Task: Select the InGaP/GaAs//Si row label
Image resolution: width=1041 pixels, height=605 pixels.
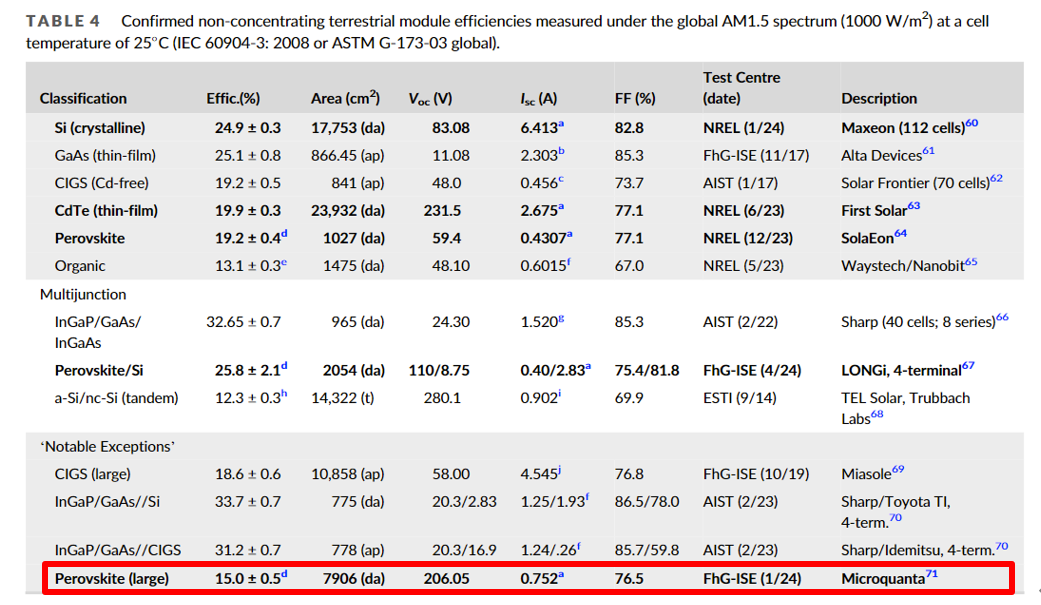Action: point(107,501)
